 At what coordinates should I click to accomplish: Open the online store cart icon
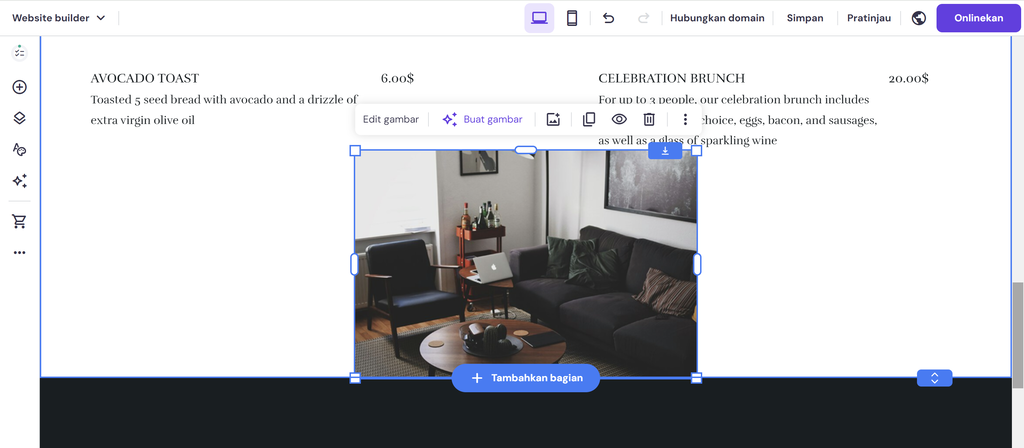(x=20, y=221)
